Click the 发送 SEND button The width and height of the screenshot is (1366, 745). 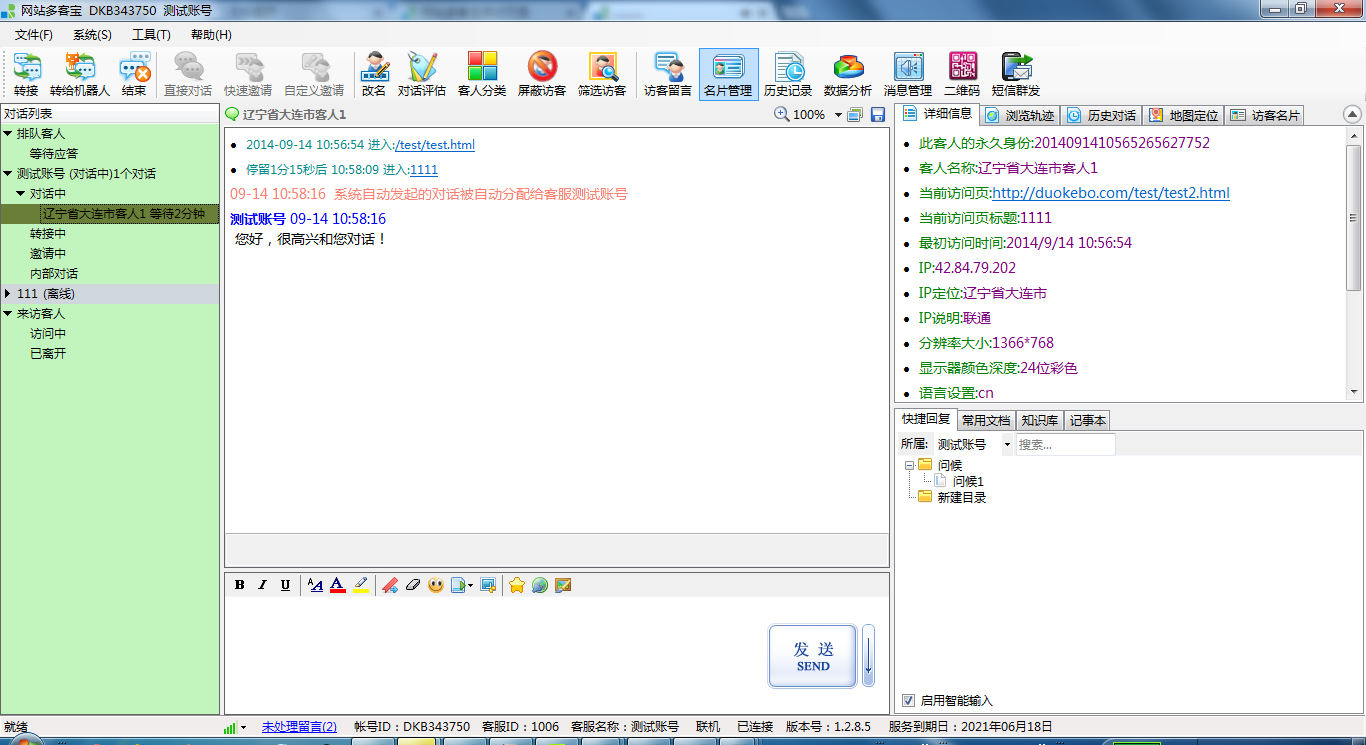(812, 656)
